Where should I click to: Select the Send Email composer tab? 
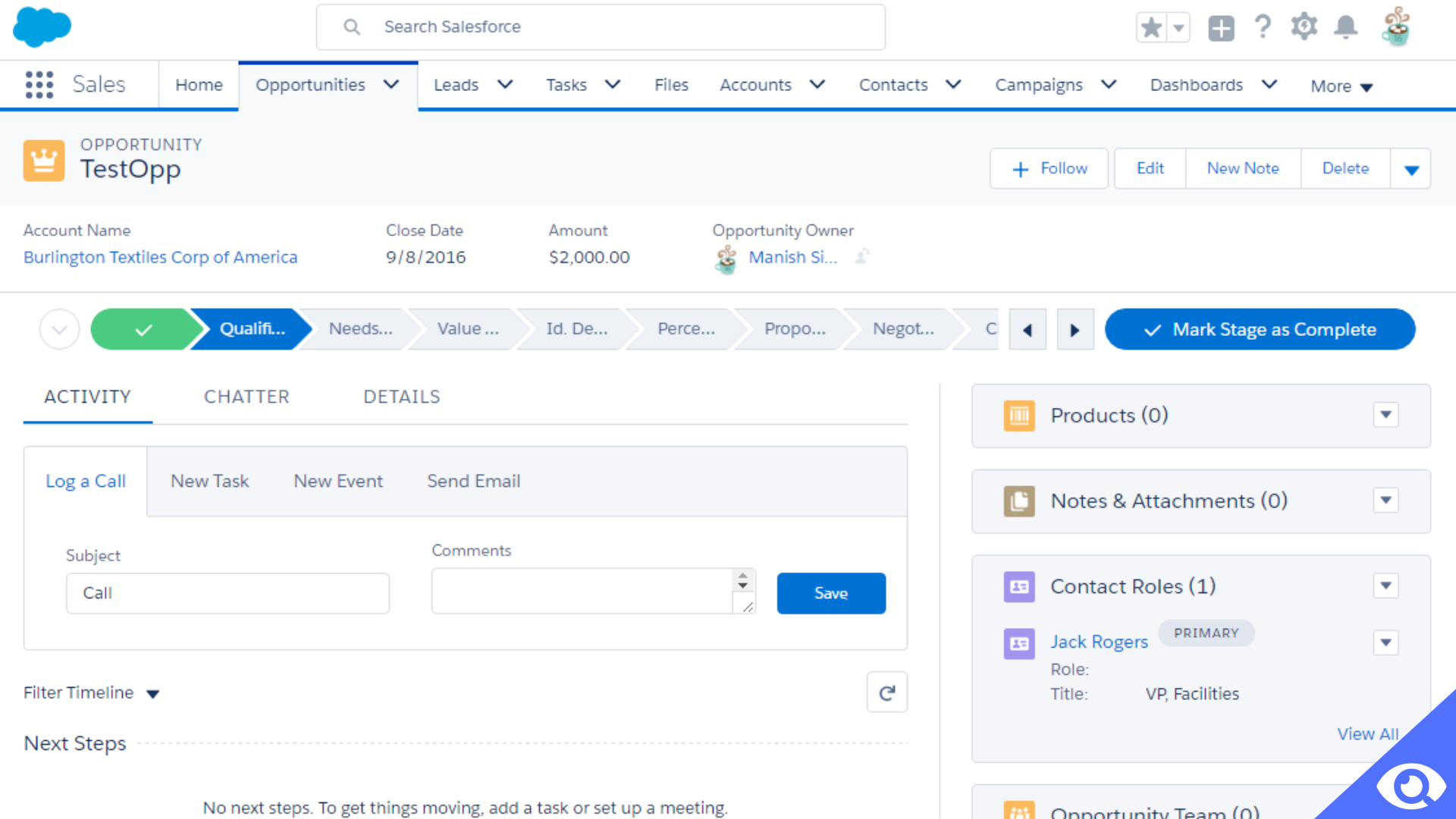(x=473, y=482)
